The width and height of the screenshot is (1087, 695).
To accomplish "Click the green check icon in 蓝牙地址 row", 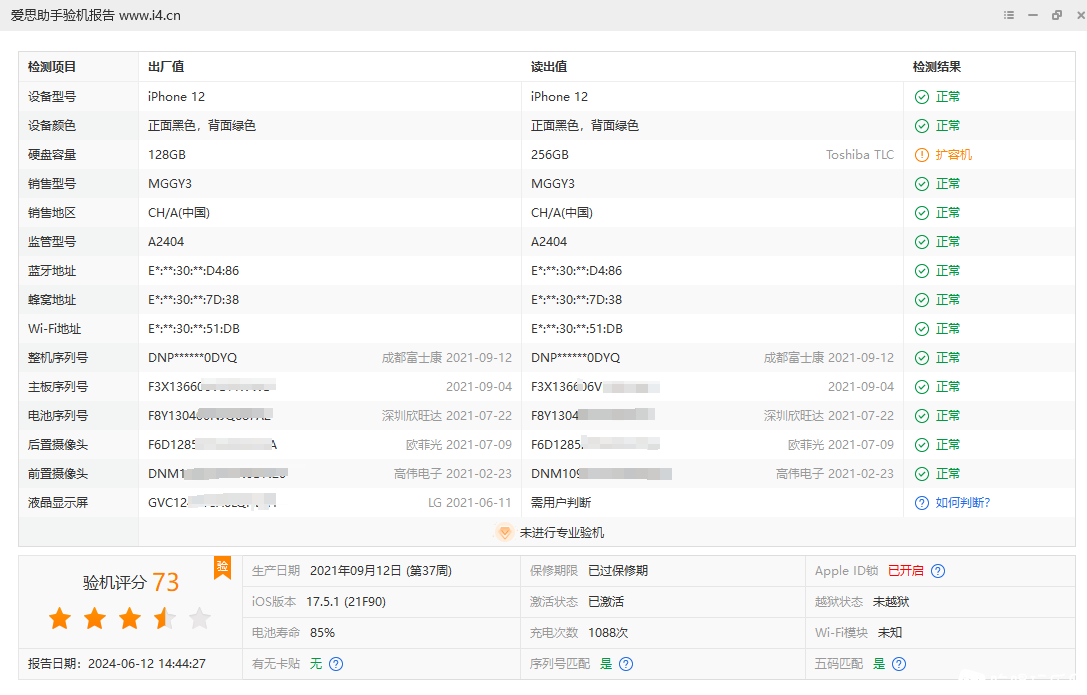I will pos(922,271).
